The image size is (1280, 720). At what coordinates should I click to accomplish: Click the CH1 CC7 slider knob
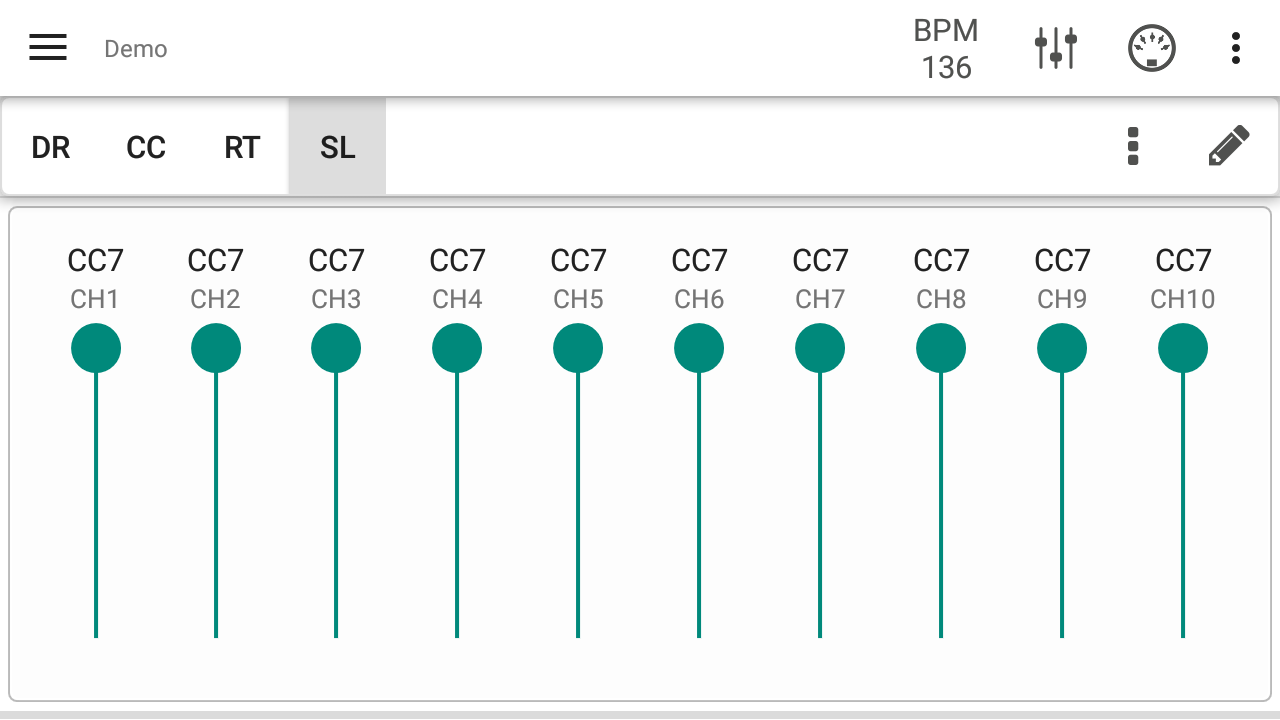point(96,349)
